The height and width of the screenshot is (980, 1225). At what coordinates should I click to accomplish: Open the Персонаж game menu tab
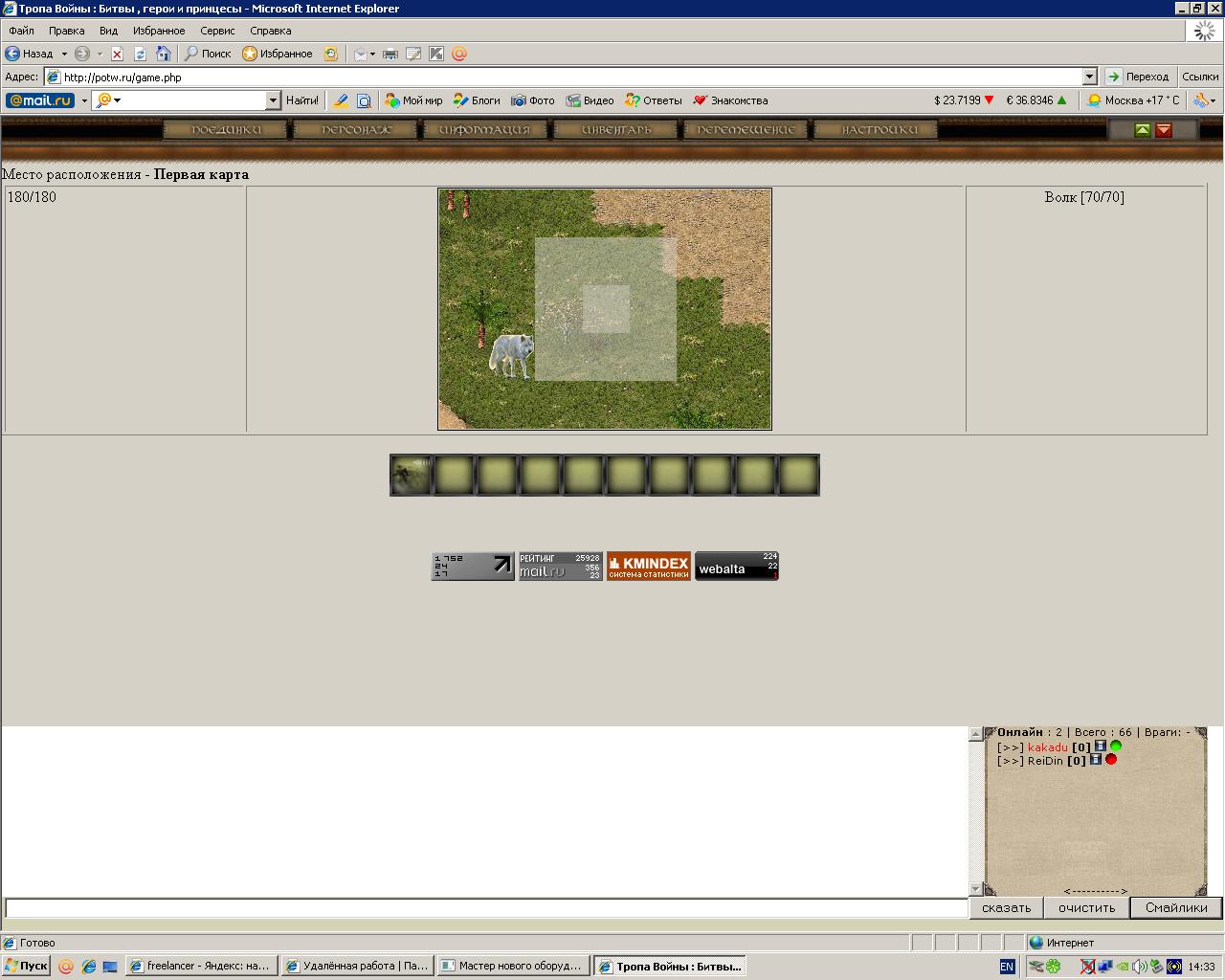coord(355,129)
